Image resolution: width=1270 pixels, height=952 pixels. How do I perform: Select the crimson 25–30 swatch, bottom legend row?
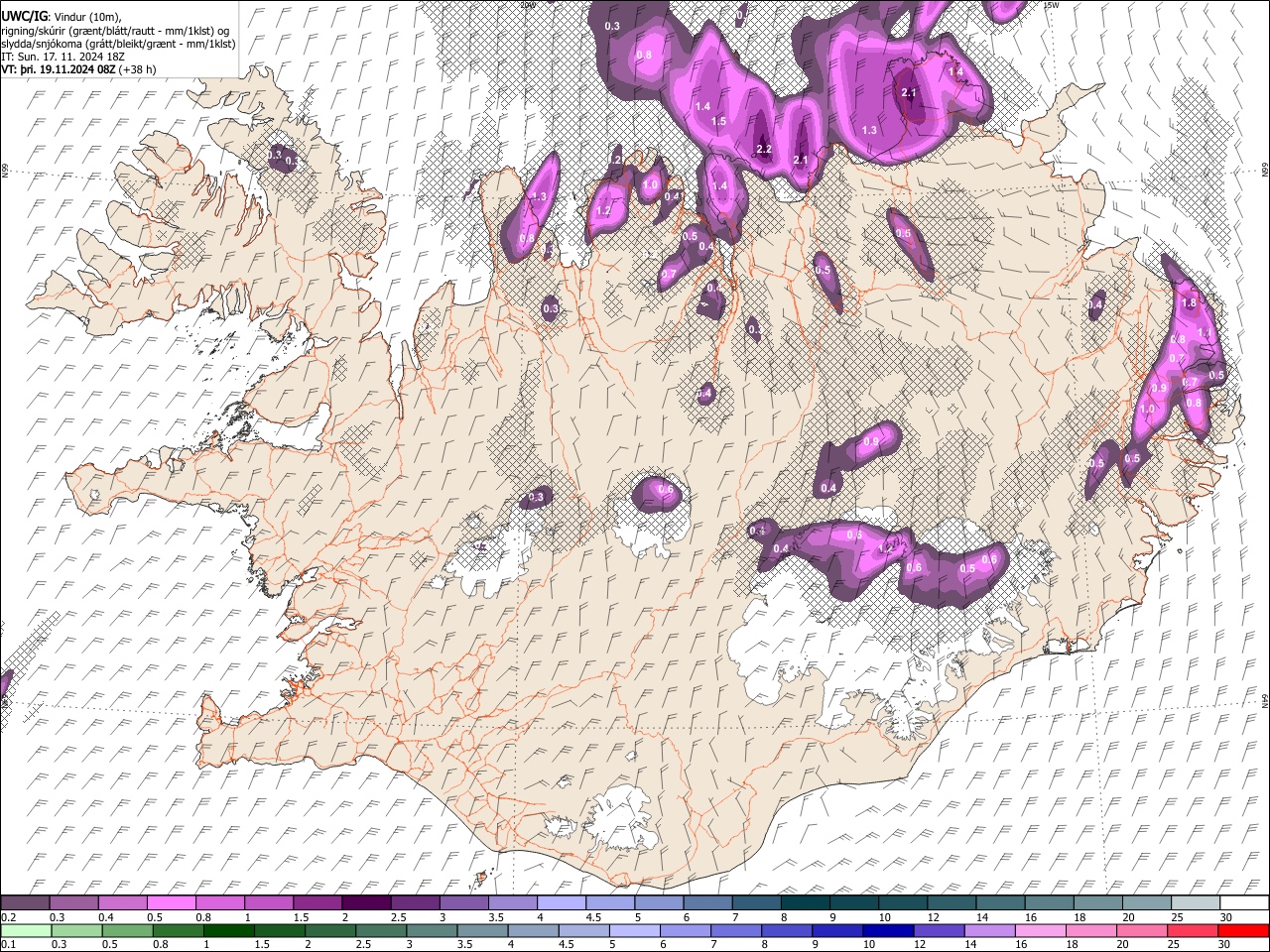point(1192,930)
